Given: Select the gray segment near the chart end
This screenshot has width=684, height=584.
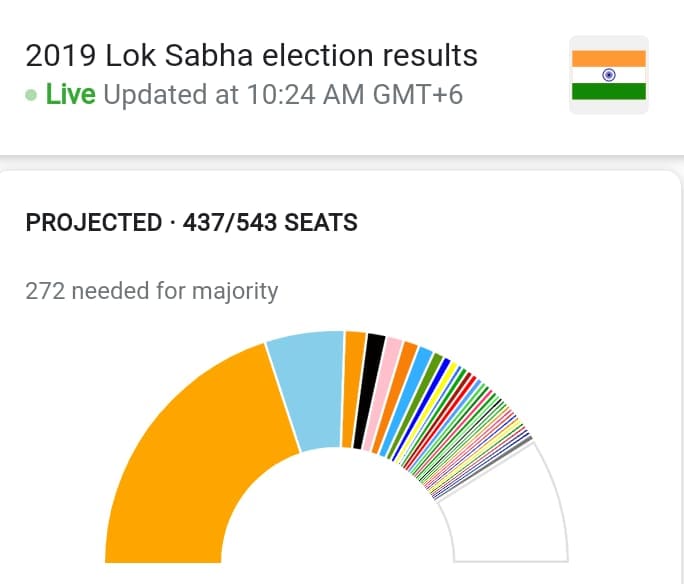Looking at the screenshot, I should point(484,469).
